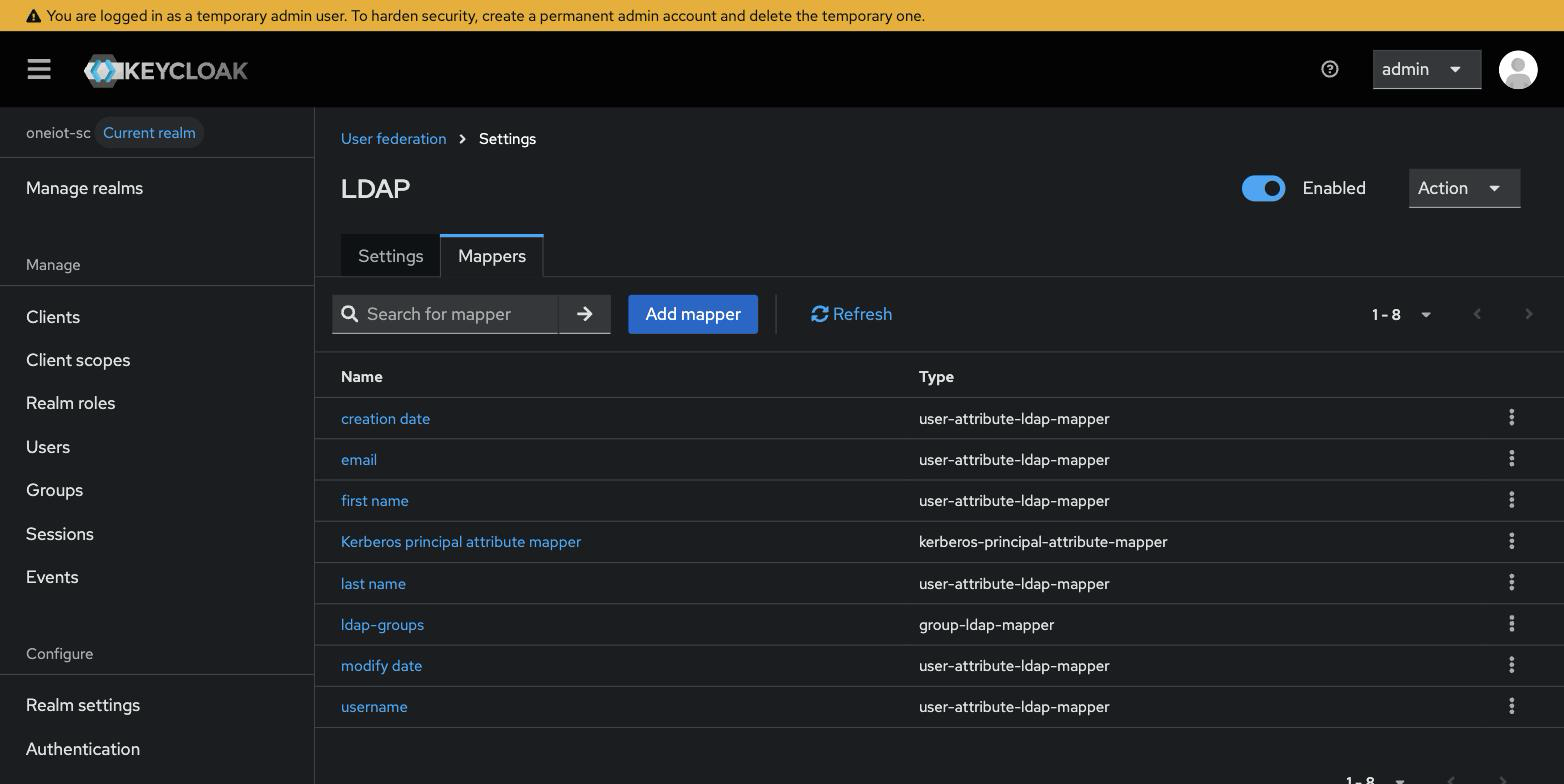Expand the 1 - 8 per-page dropdown at top
1564x784 pixels.
coord(1401,314)
